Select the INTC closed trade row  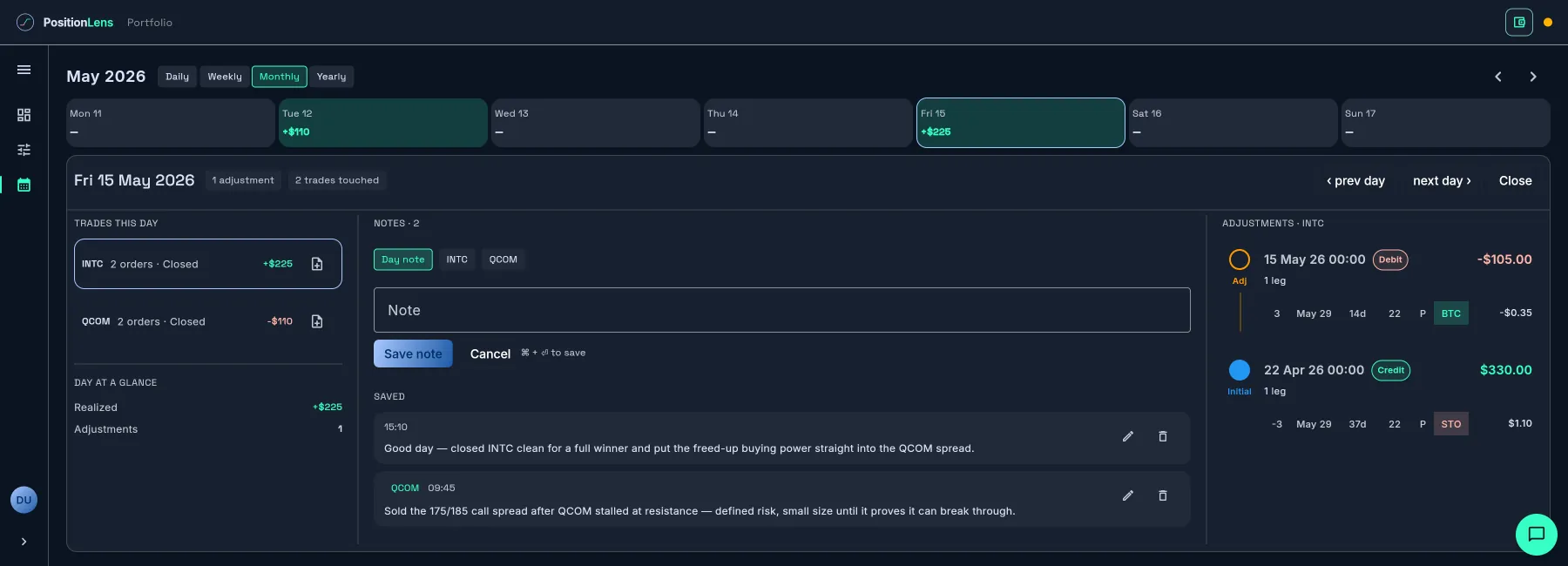coord(208,264)
